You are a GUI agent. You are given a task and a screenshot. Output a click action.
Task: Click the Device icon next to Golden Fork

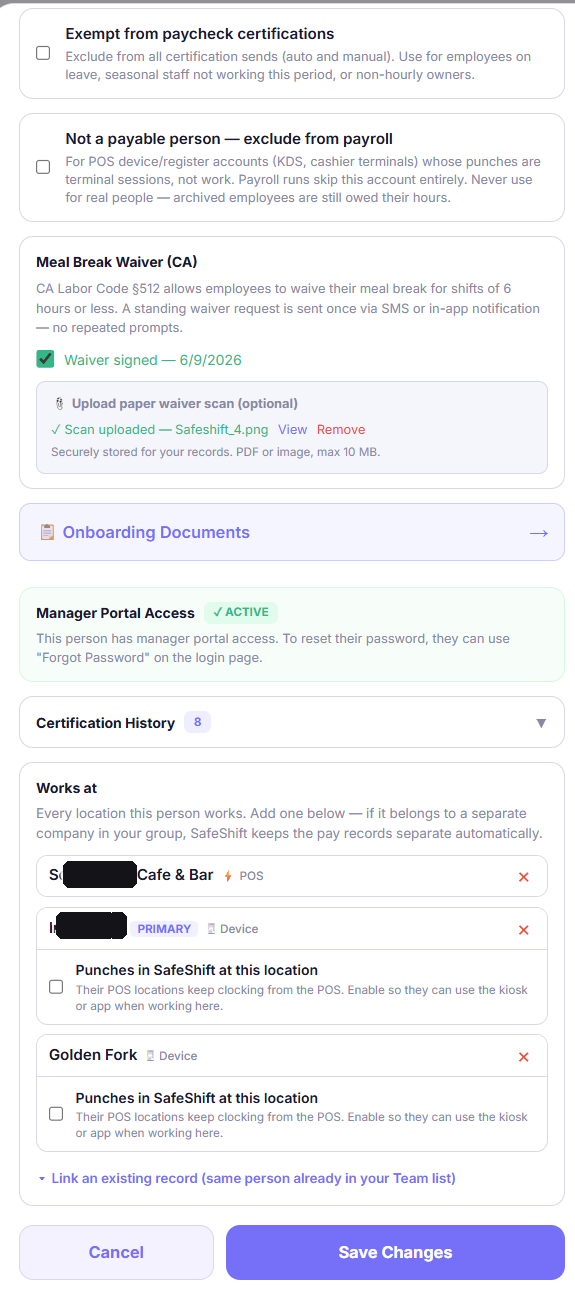150,1056
